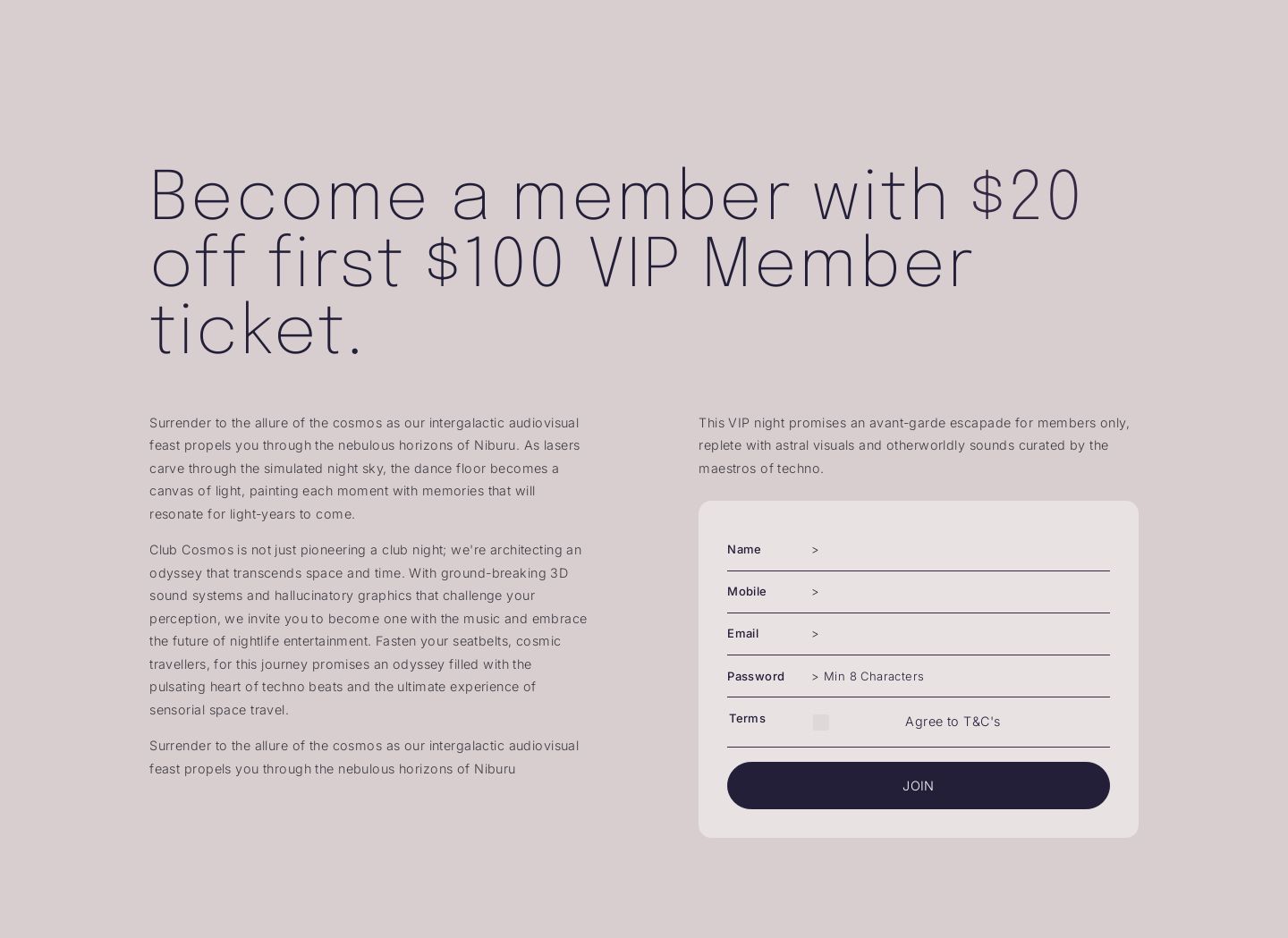Image resolution: width=1288 pixels, height=938 pixels.
Task: Click the Name field label
Action: point(743,550)
